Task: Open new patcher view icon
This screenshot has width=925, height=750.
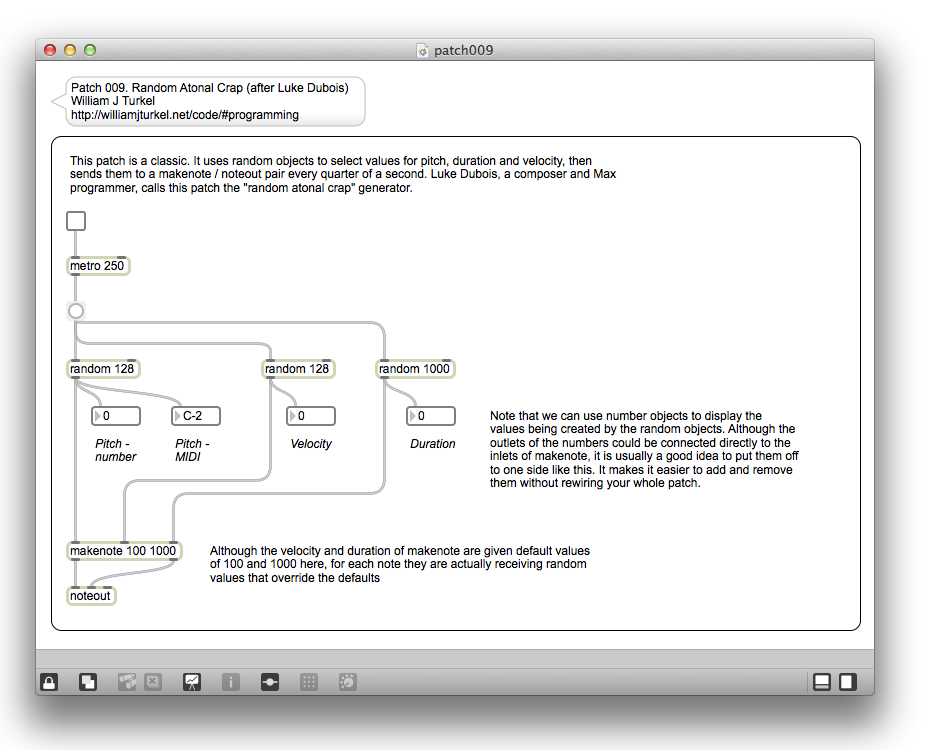Action: pos(88,682)
